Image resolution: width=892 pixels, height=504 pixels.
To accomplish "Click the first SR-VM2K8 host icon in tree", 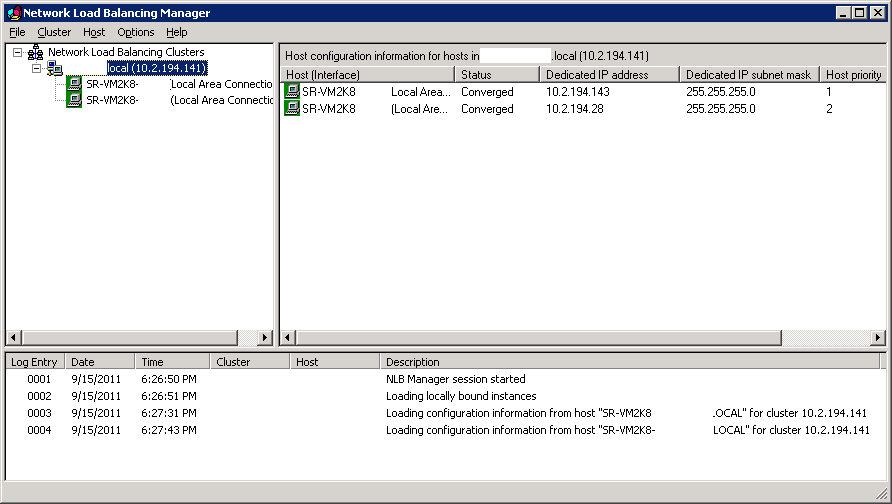I will coord(74,85).
